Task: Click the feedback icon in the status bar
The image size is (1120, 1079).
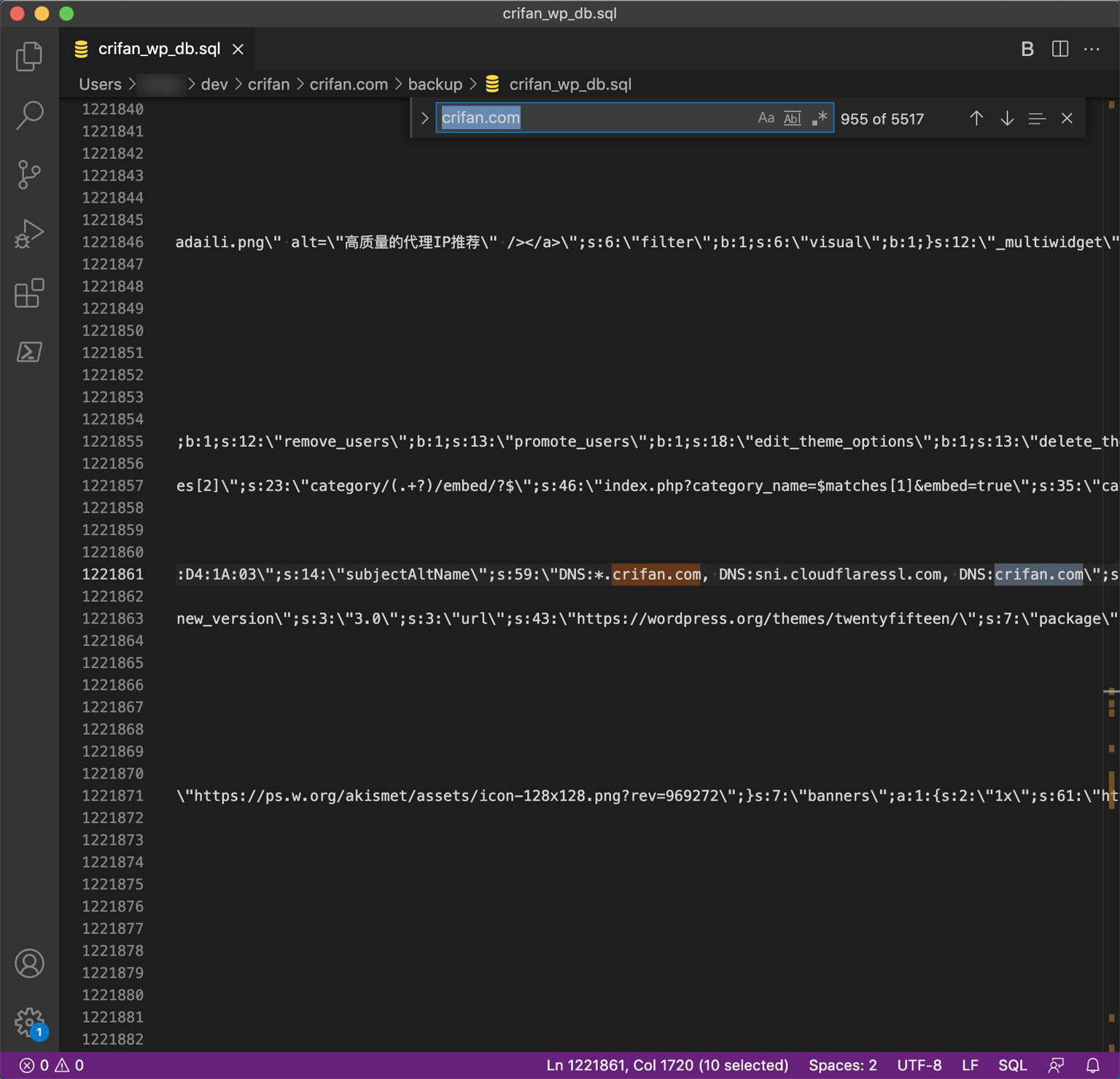Action: tap(1056, 1065)
